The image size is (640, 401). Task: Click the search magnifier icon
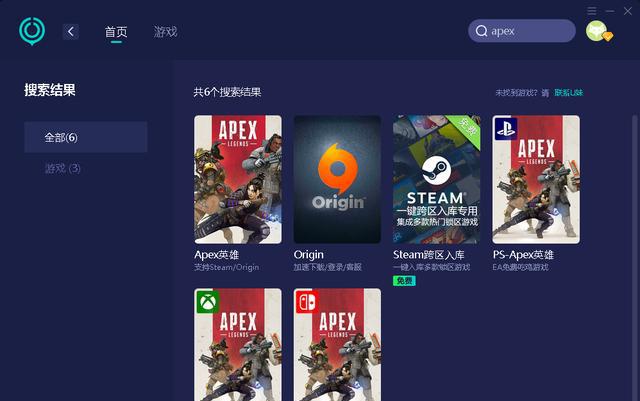tap(481, 31)
